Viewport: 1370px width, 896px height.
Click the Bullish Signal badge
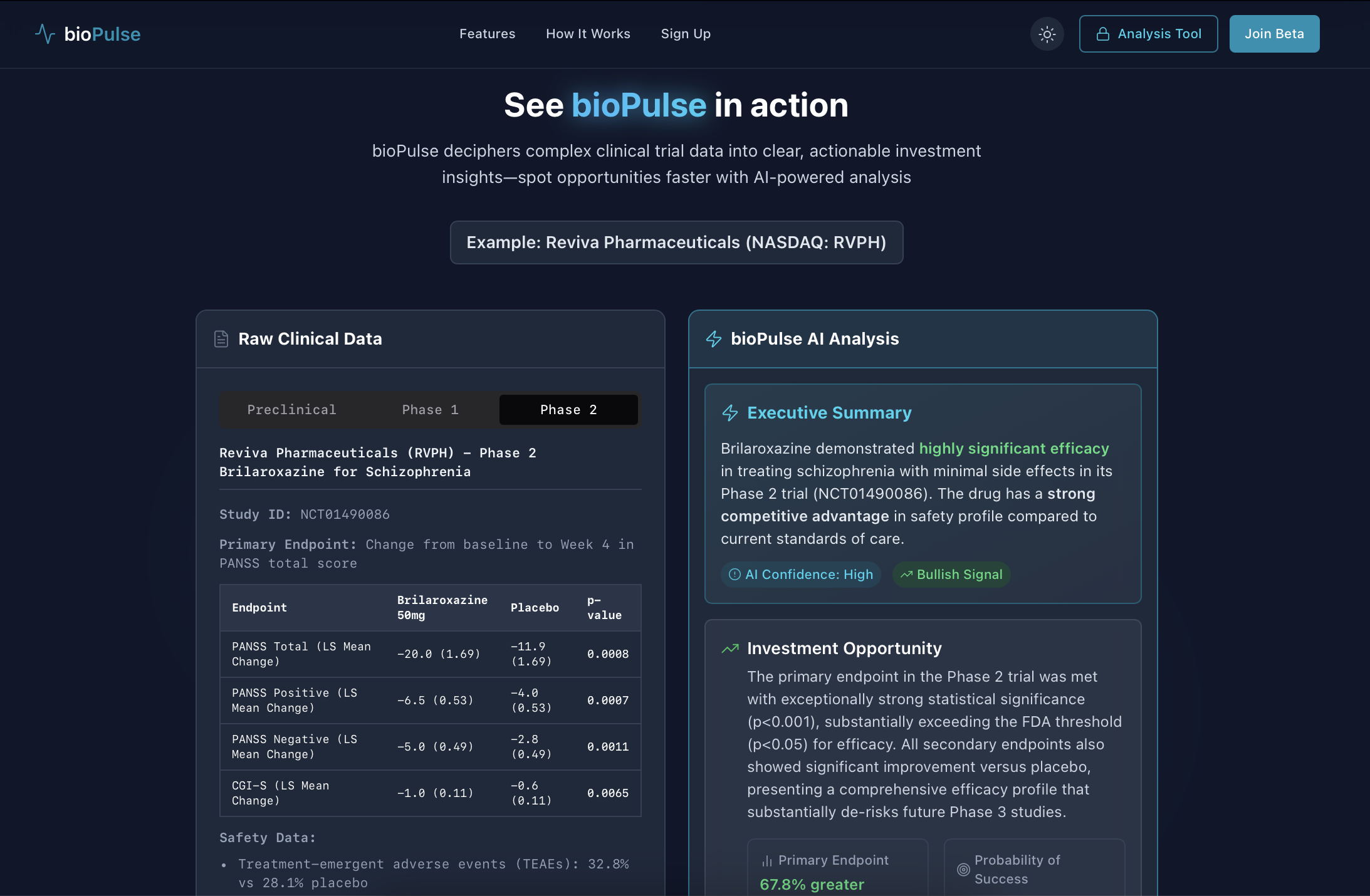point(951,575)
